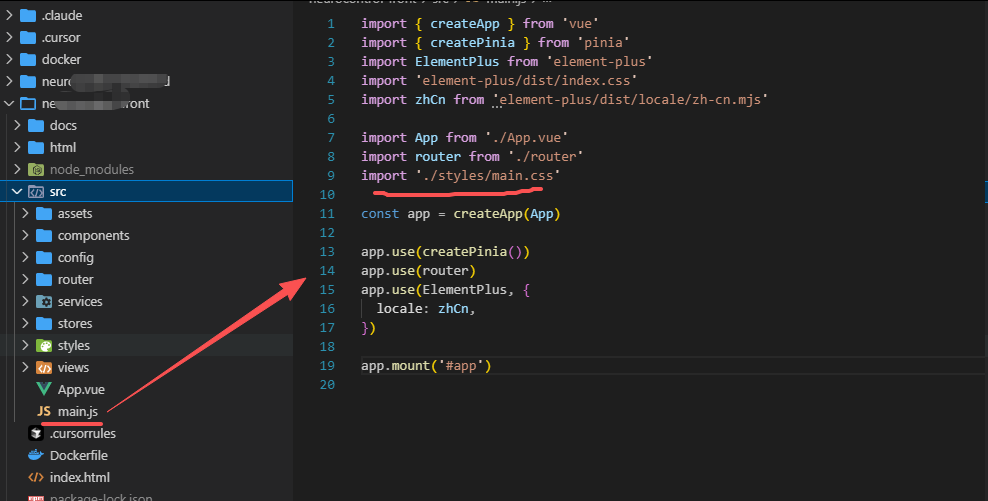Click line number 20 in the gutter
The image size is (988, 501).
click(327, 384)
